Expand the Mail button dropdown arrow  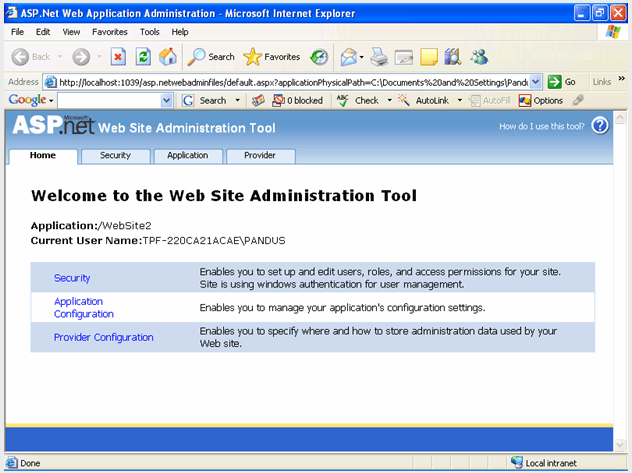(362, 57)
